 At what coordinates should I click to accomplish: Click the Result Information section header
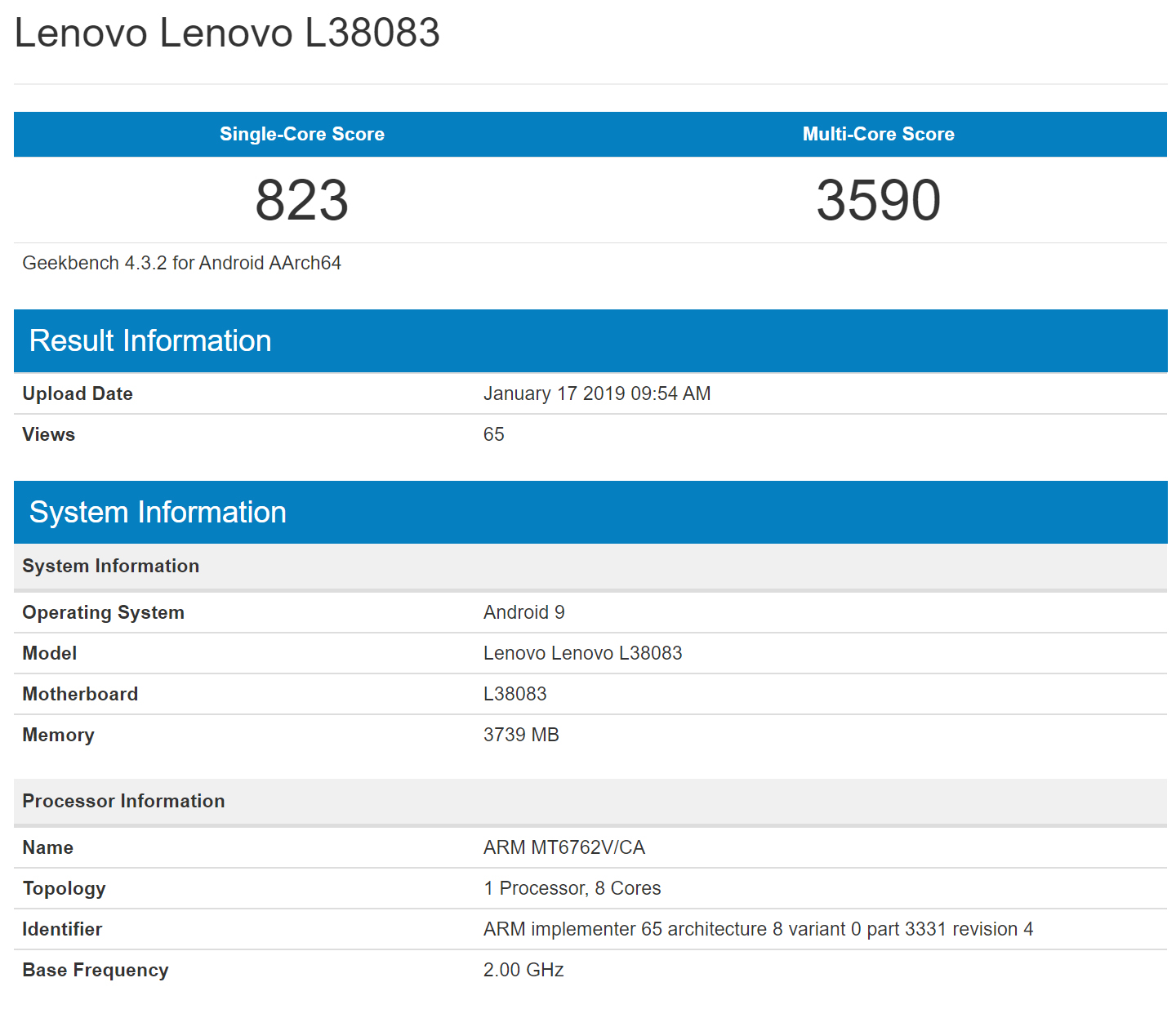coord(150,340)
